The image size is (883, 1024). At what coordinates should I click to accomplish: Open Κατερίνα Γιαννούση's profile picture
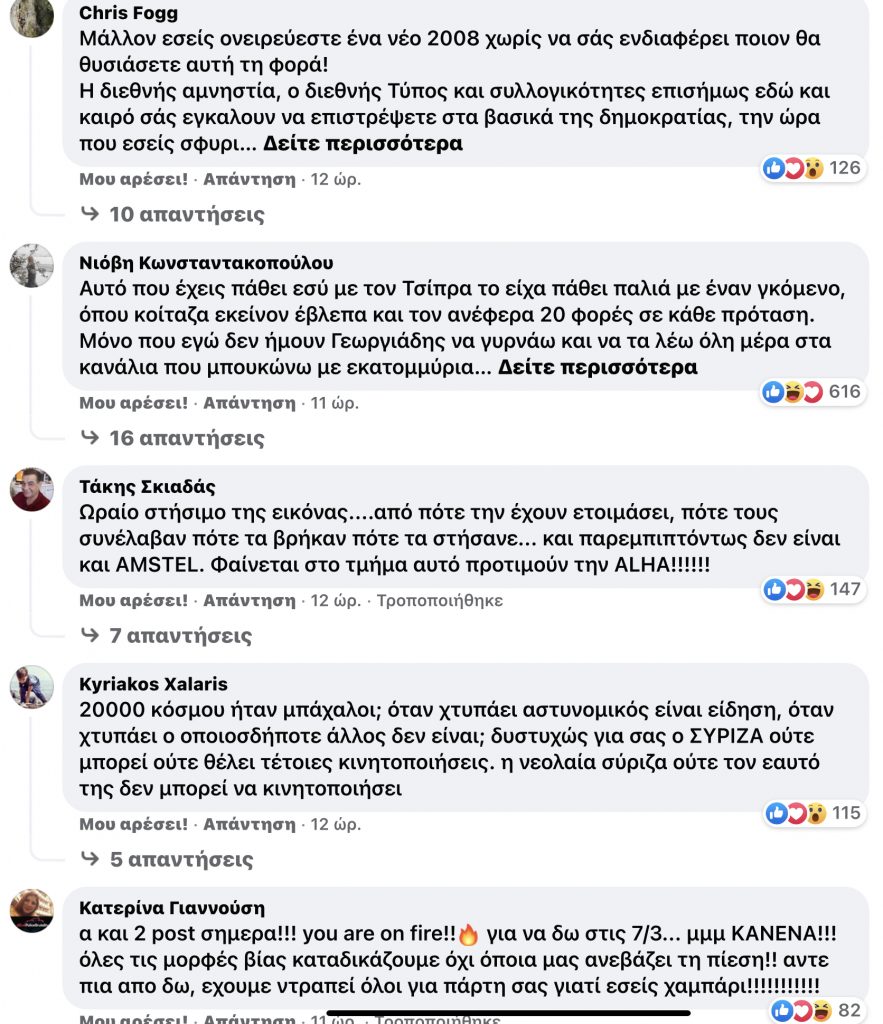pyautogui.click(x=31, y=911)
